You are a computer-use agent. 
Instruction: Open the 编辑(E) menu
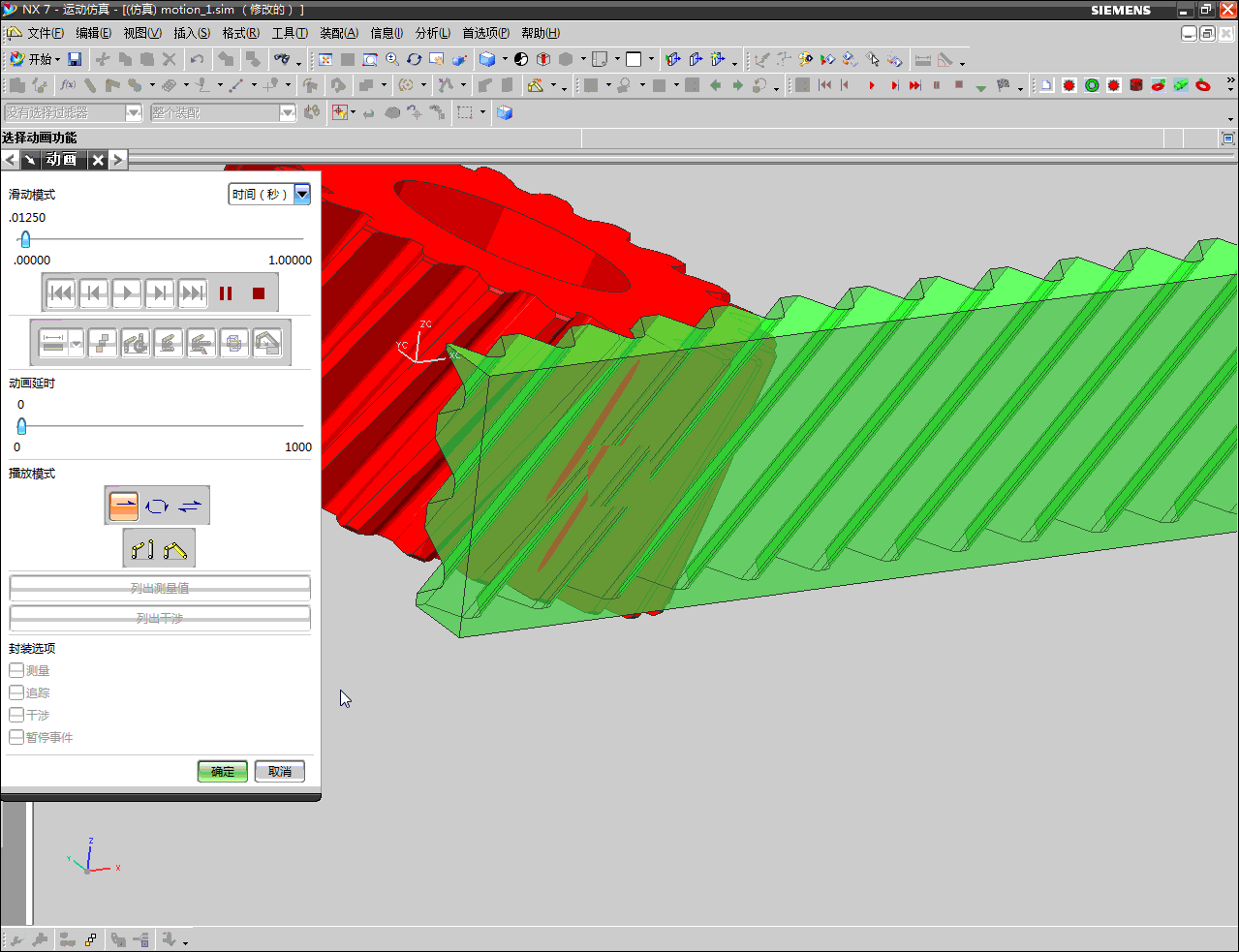(94, 33)
